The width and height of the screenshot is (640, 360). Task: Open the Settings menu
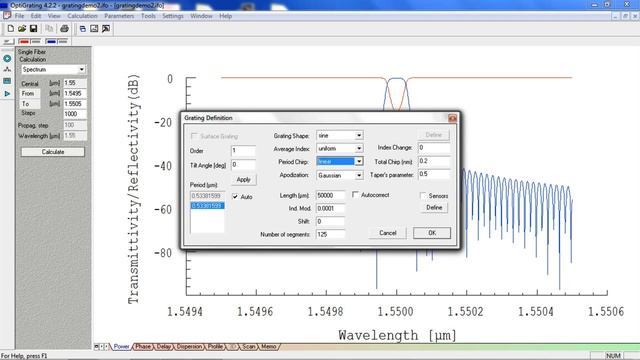pos(173,16)
